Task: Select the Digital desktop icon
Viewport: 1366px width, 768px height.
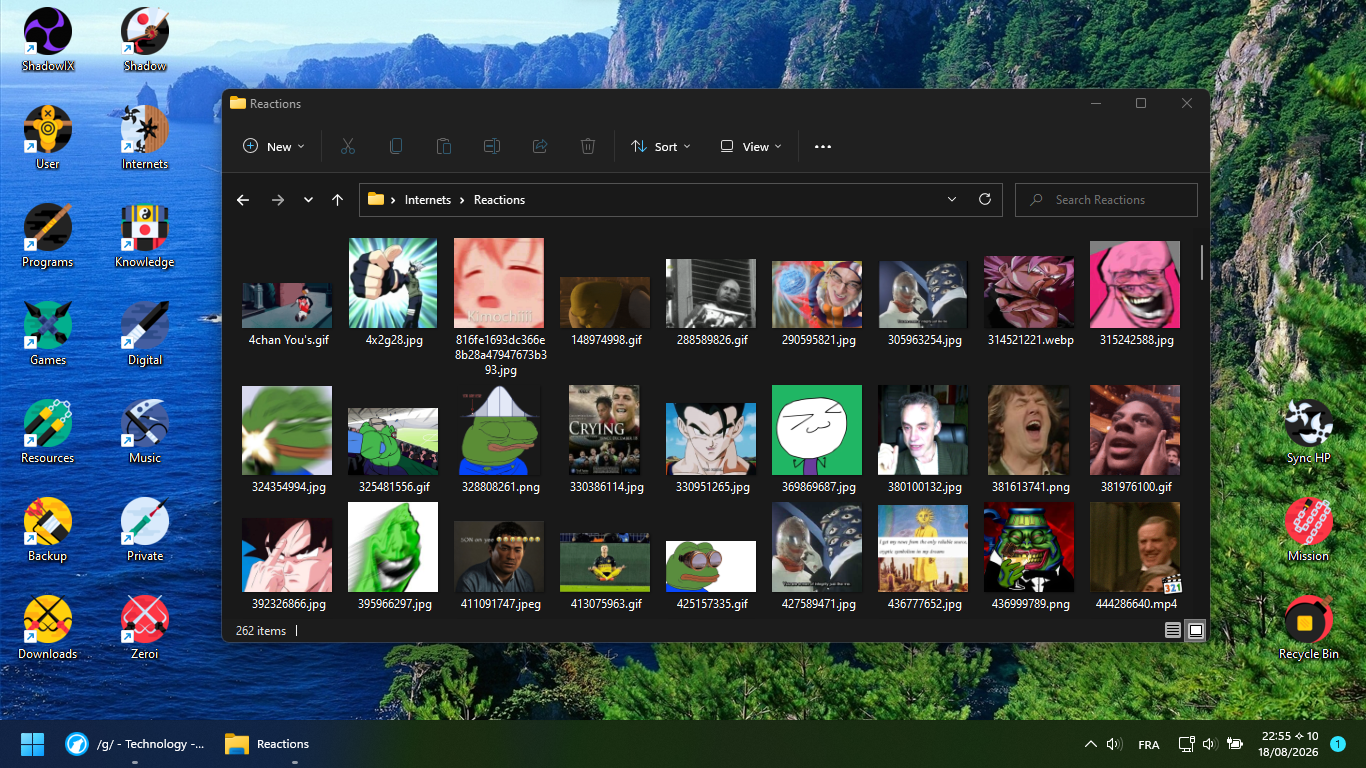Action: click(x=145, y=334)
